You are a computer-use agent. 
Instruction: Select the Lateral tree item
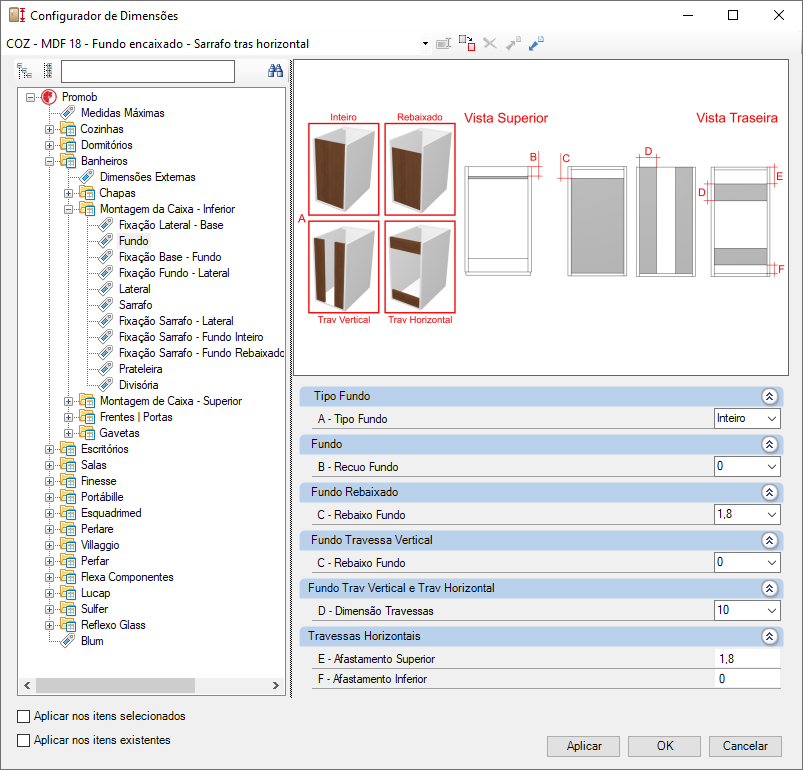[x=135, y=289]
